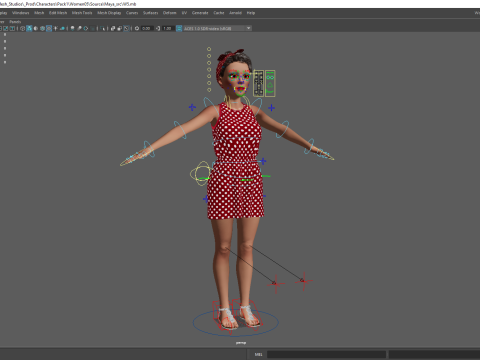Click exposure reset icon
The image size is (480, 360).
137,29
